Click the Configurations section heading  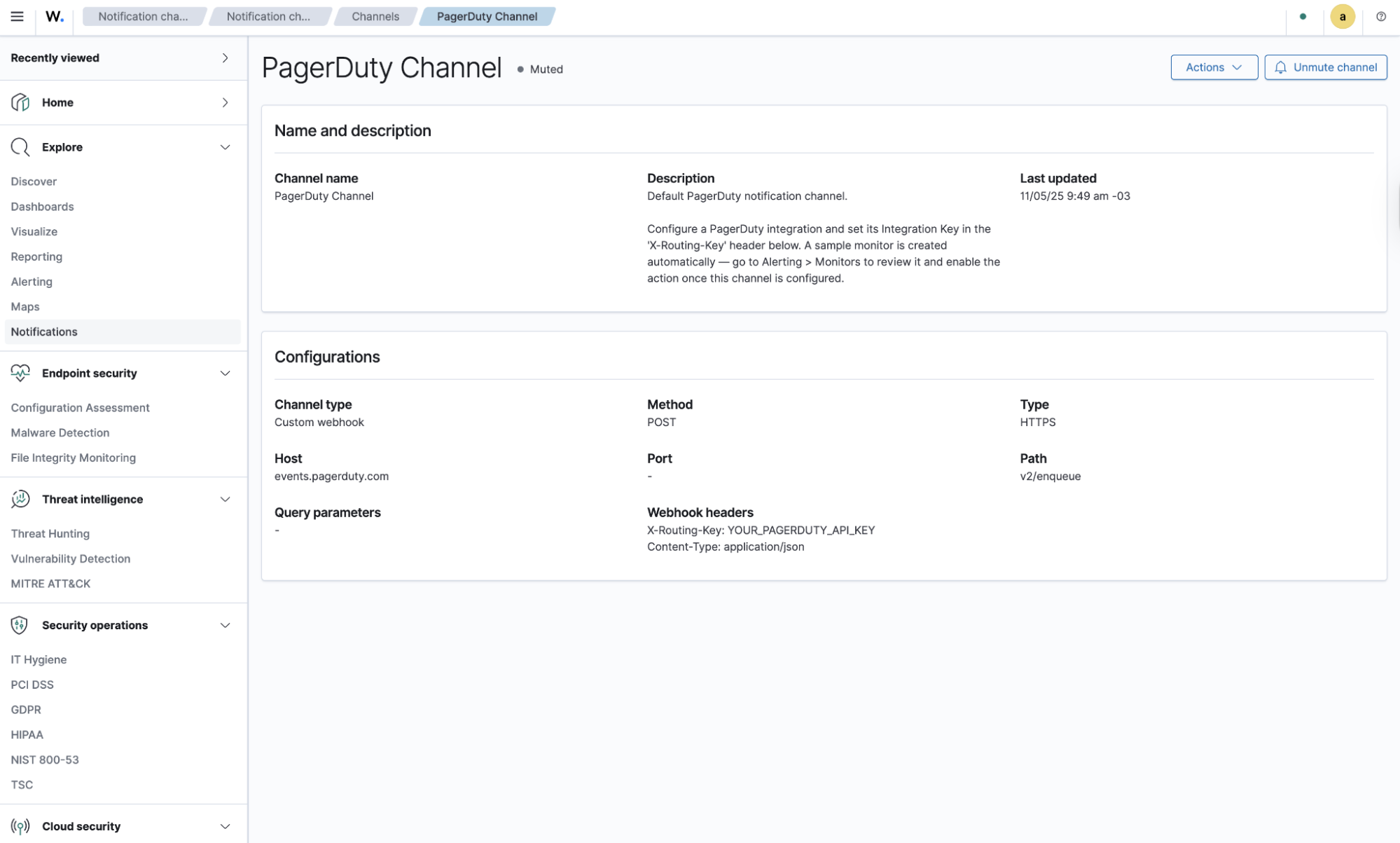click(327, 357)
